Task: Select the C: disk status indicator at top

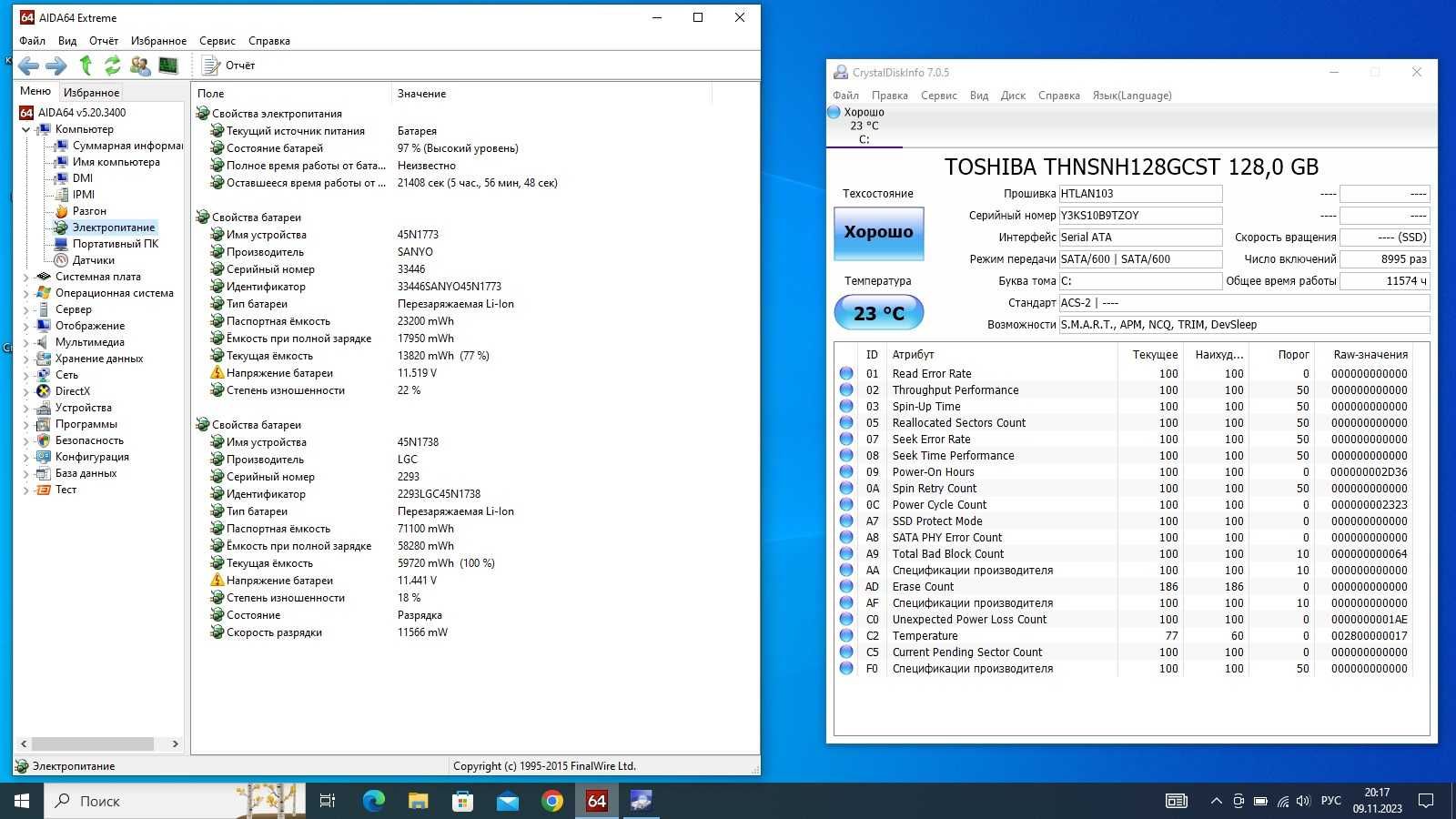Action: tap(863, 126)
